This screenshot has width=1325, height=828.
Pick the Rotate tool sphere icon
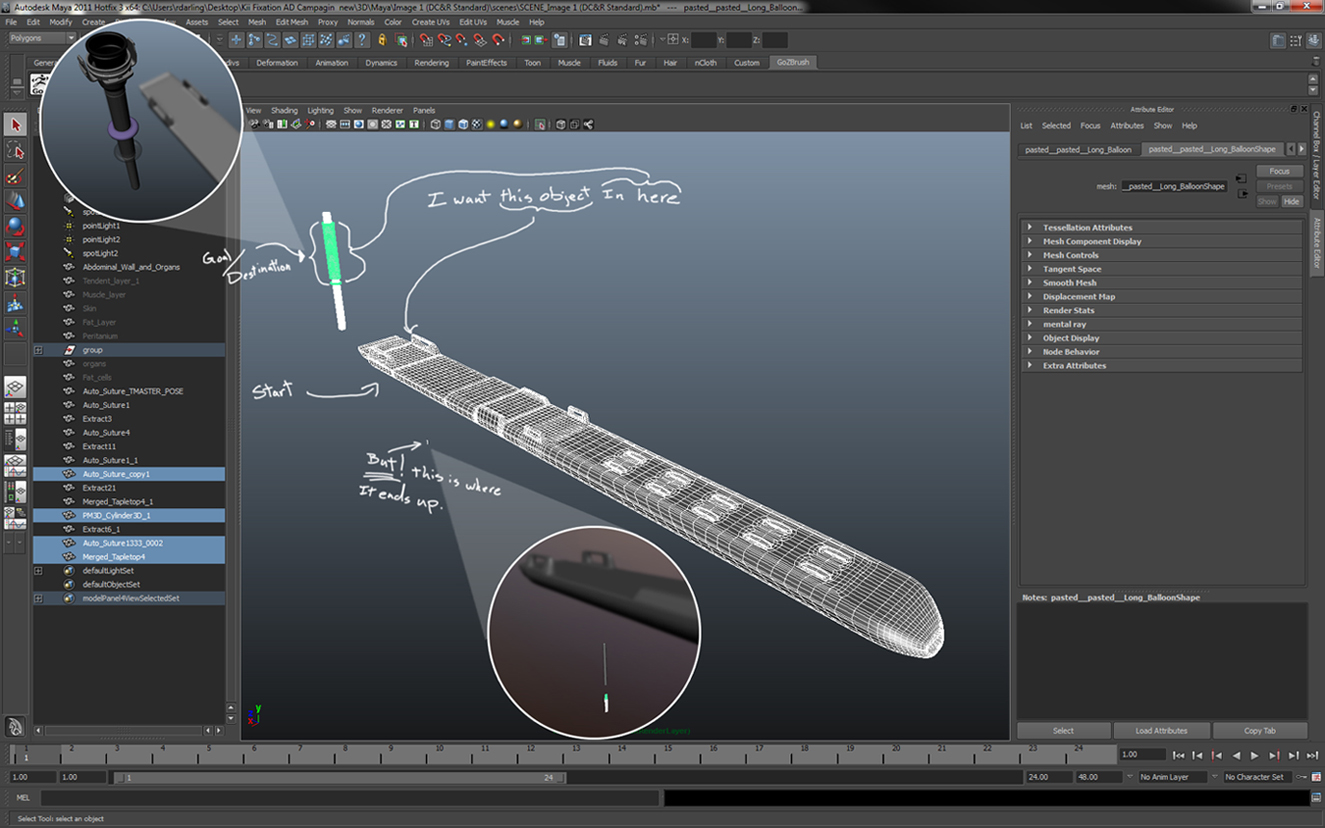coord(15,227)
